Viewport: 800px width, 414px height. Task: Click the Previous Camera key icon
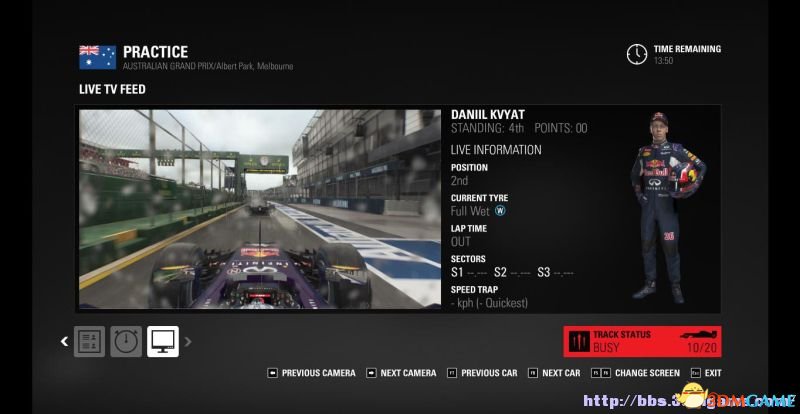[x=272, y=373]
